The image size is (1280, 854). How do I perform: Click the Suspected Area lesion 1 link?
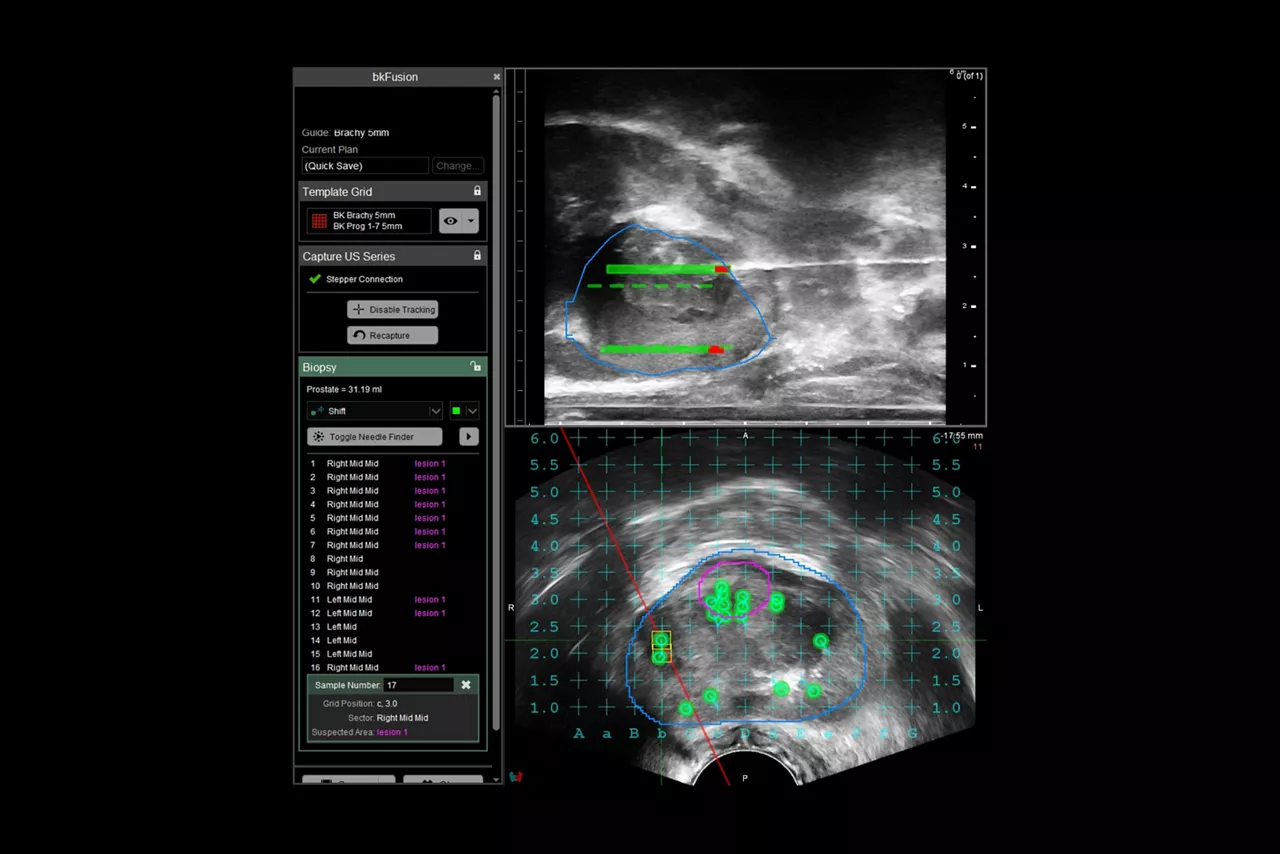coord(392,732)
